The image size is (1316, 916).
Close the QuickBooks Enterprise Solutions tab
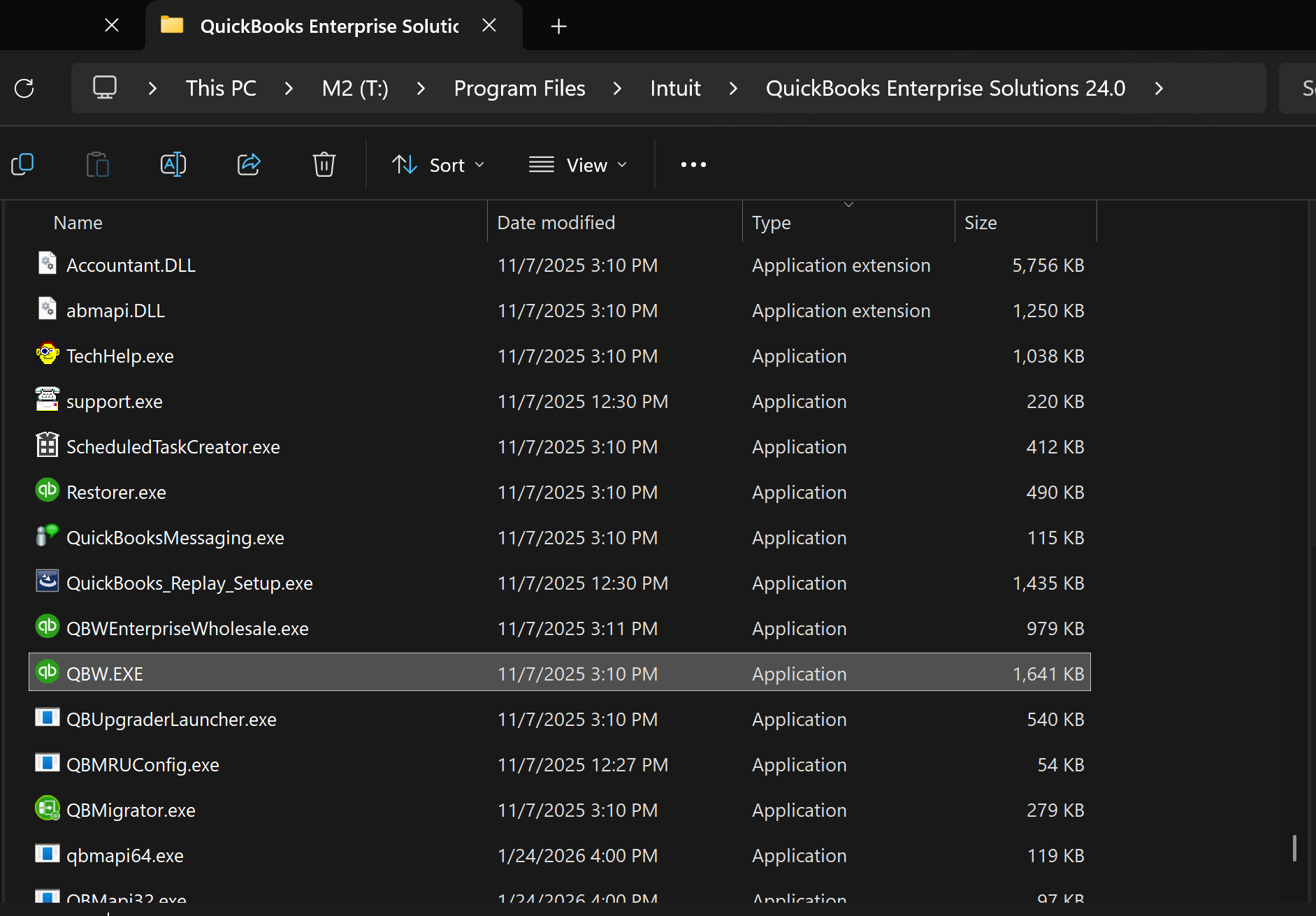point(489,26)
